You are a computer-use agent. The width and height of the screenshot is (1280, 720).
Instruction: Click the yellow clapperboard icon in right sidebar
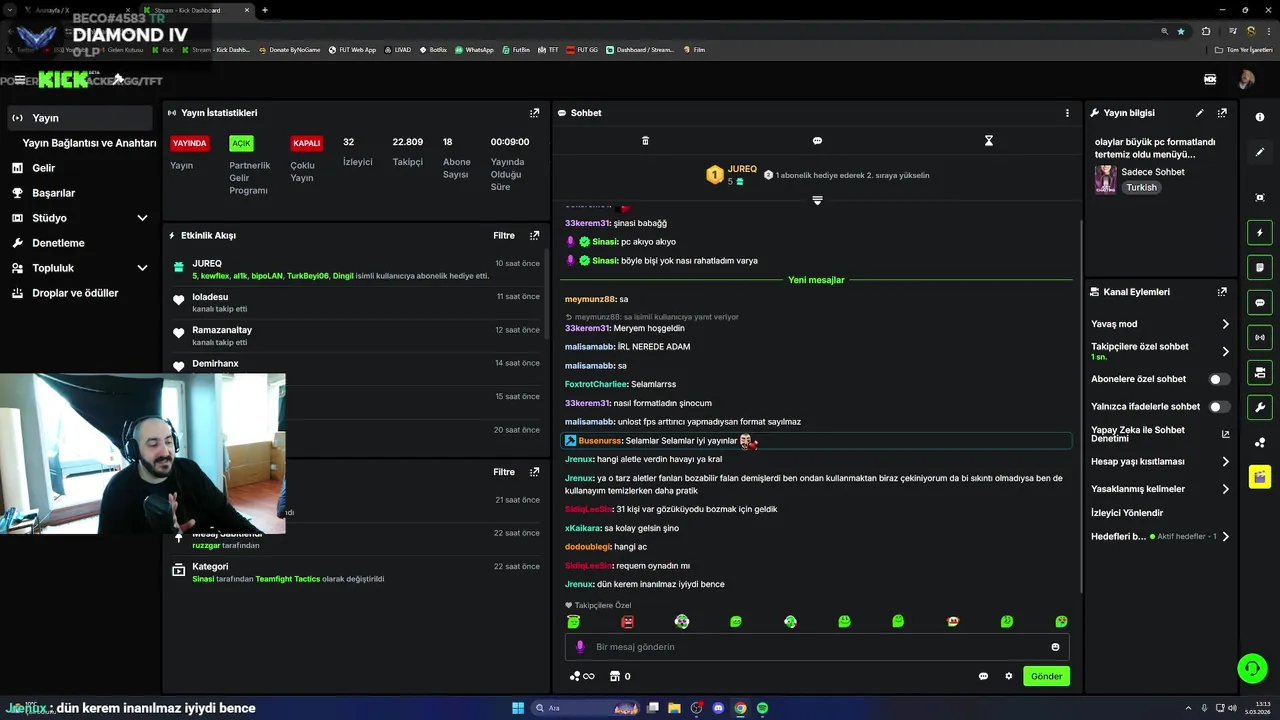tap(1260, 476)
